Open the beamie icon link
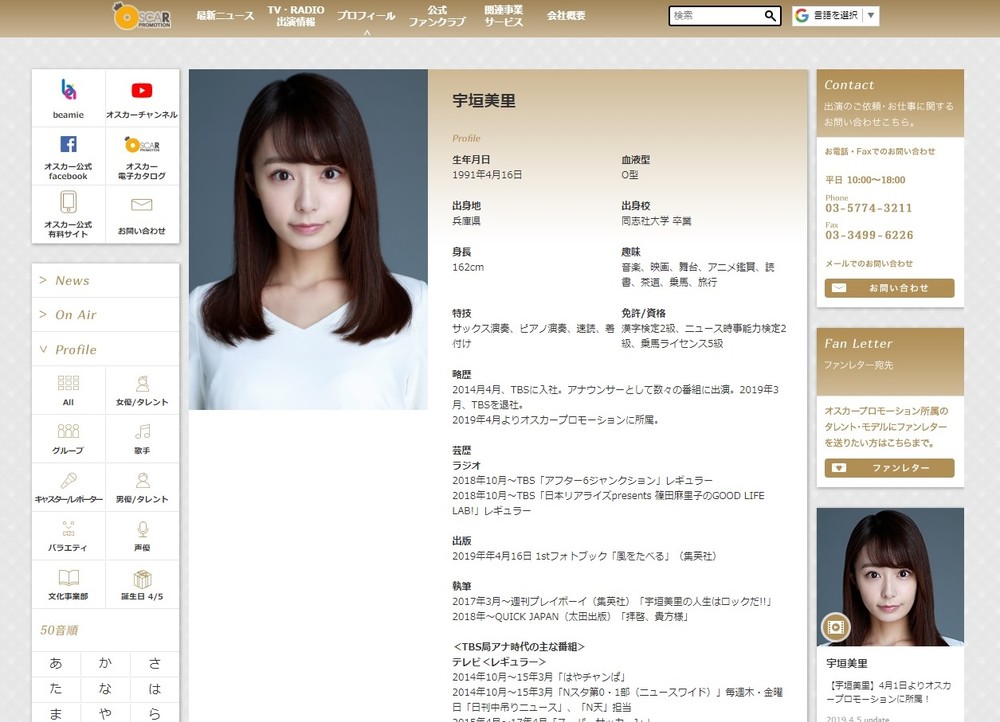Viewport: 1000px width, 722px height. 68,91
